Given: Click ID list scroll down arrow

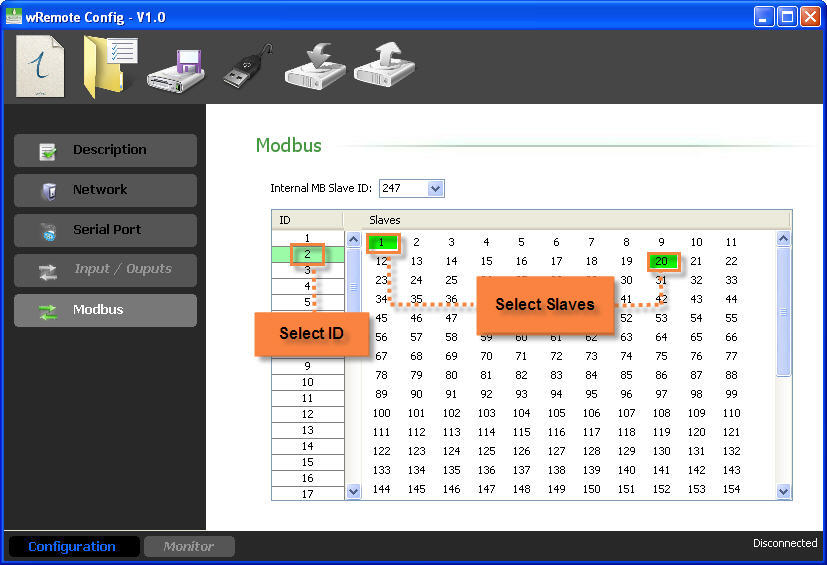Looking at the screenshot, I should tap(353, 491).
